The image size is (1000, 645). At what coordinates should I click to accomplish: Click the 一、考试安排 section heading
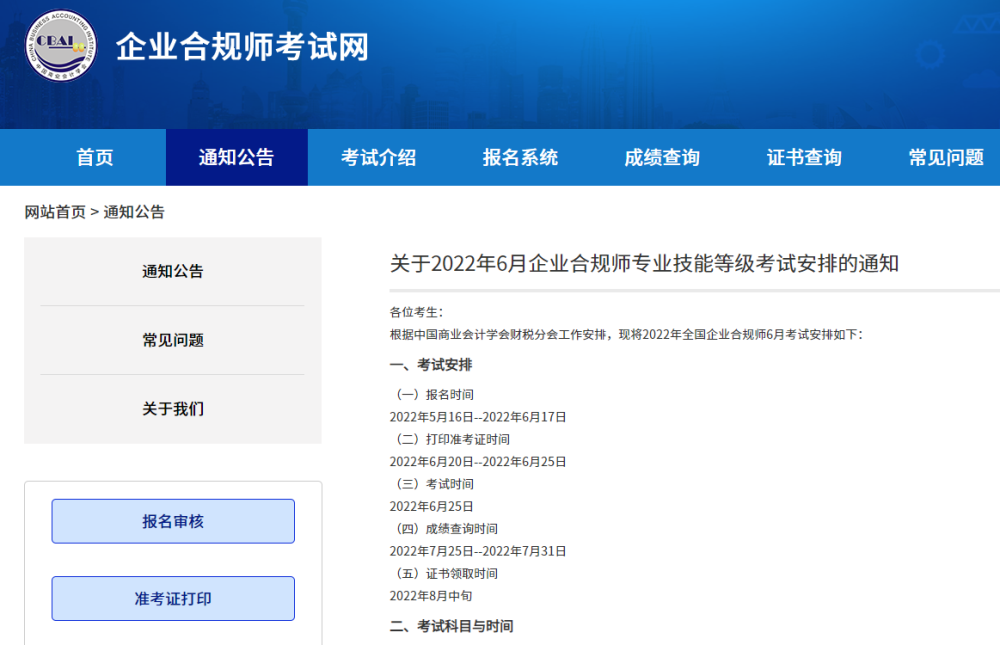(x=431, y=365)
